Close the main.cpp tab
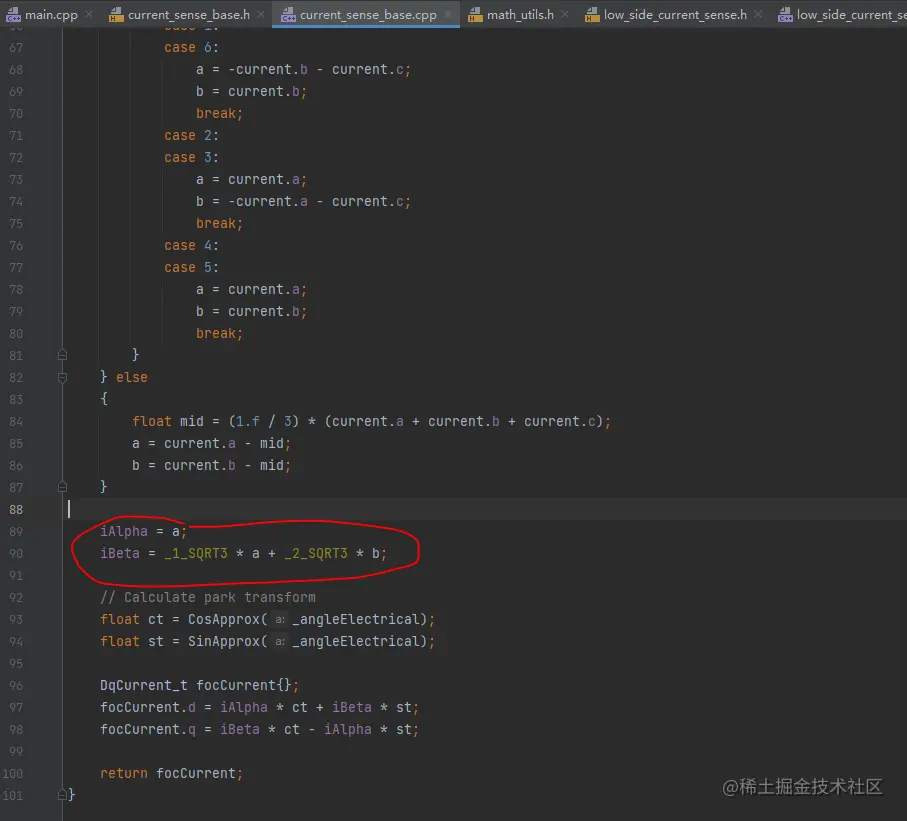 [x=89, y=14]
